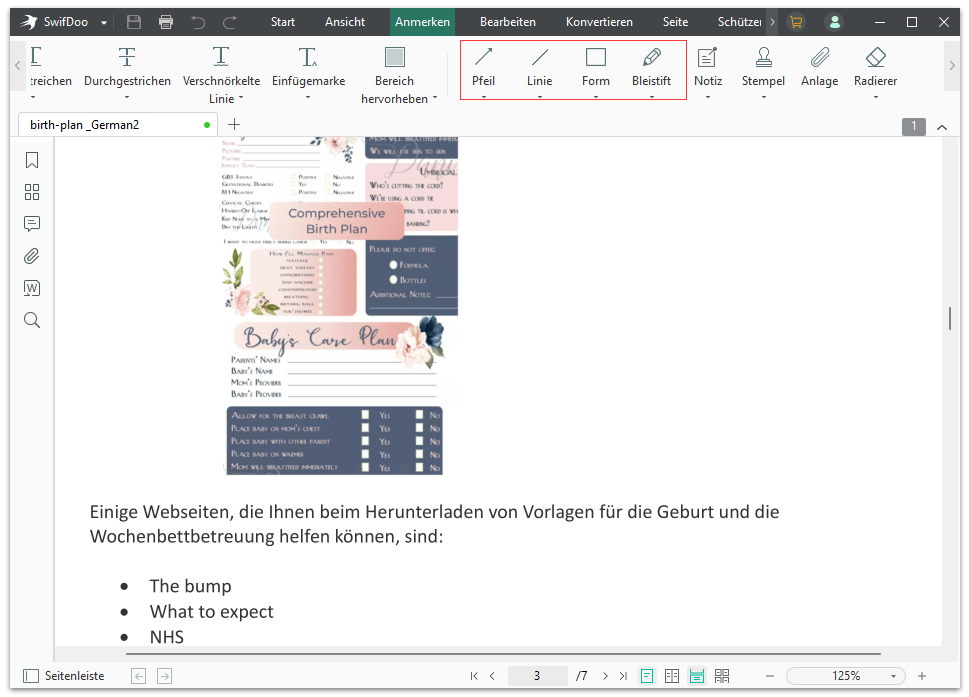
Task: Click the Anlage paperclip attachment tool
Action: click(x=819, y=66)
